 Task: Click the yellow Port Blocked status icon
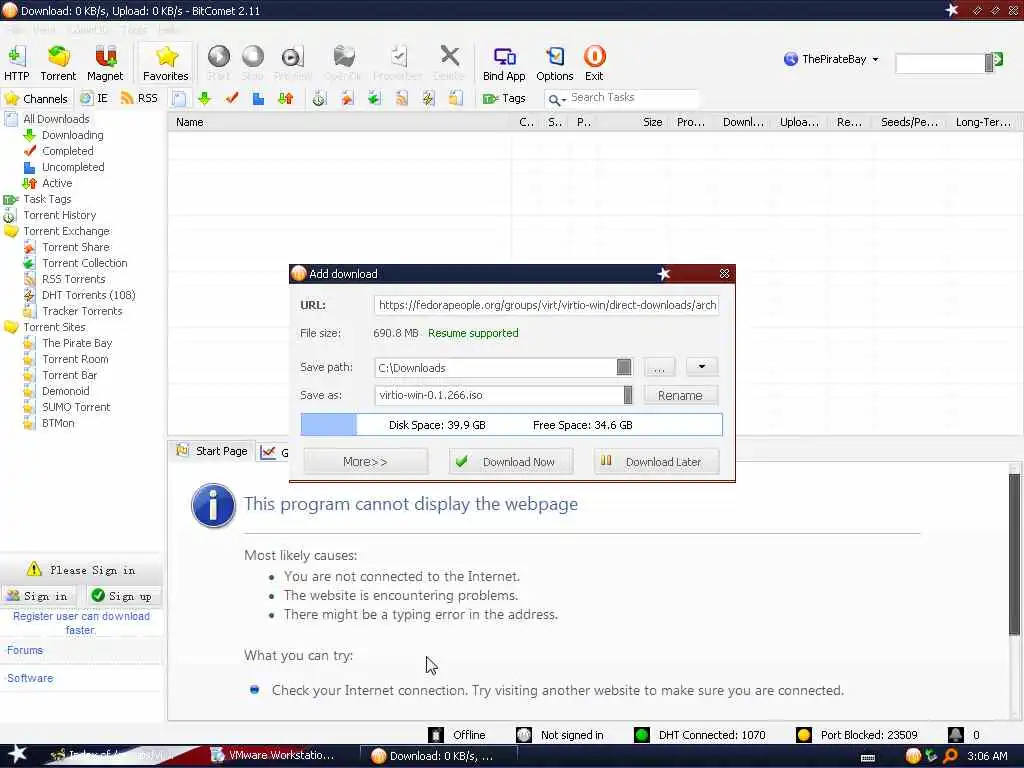coord(804,735)
